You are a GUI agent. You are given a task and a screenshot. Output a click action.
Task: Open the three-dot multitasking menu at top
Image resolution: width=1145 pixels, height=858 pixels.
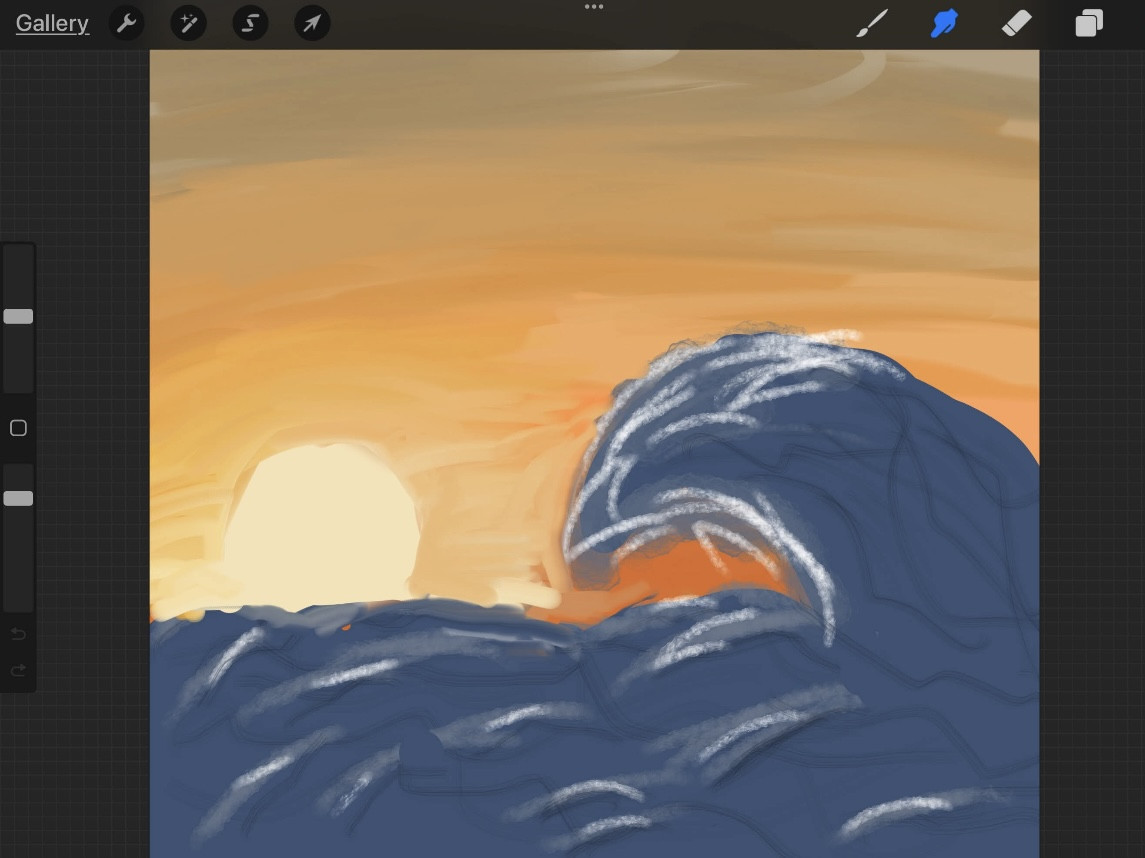[594, 7]
